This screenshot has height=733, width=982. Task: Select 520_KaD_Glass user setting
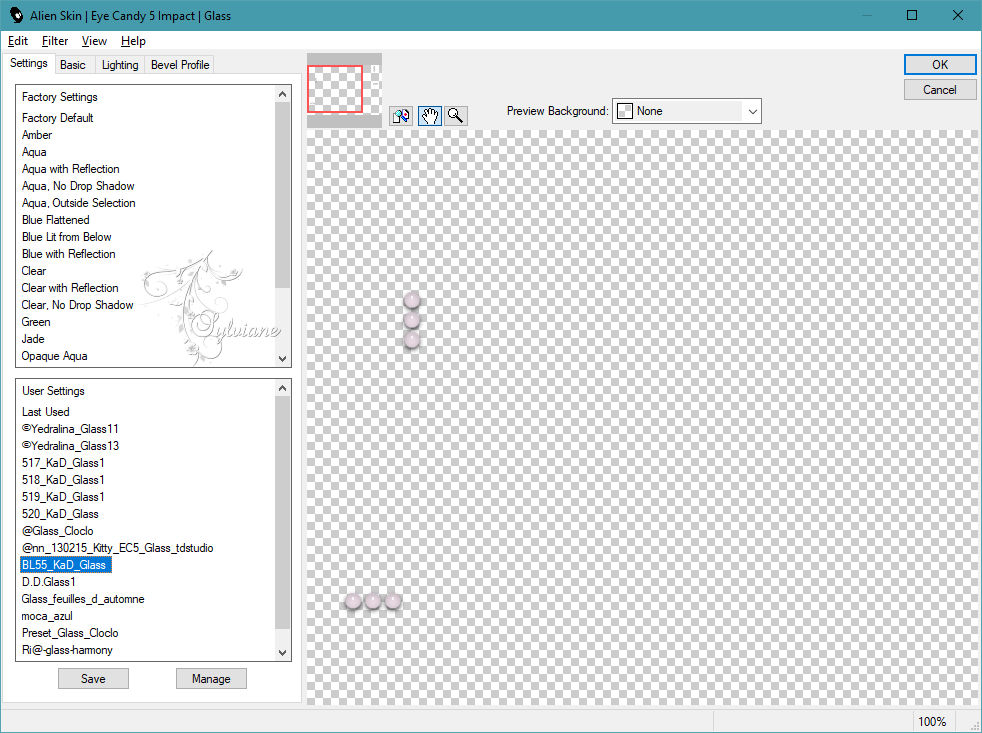pyautogui.click(x=60, y=514)
